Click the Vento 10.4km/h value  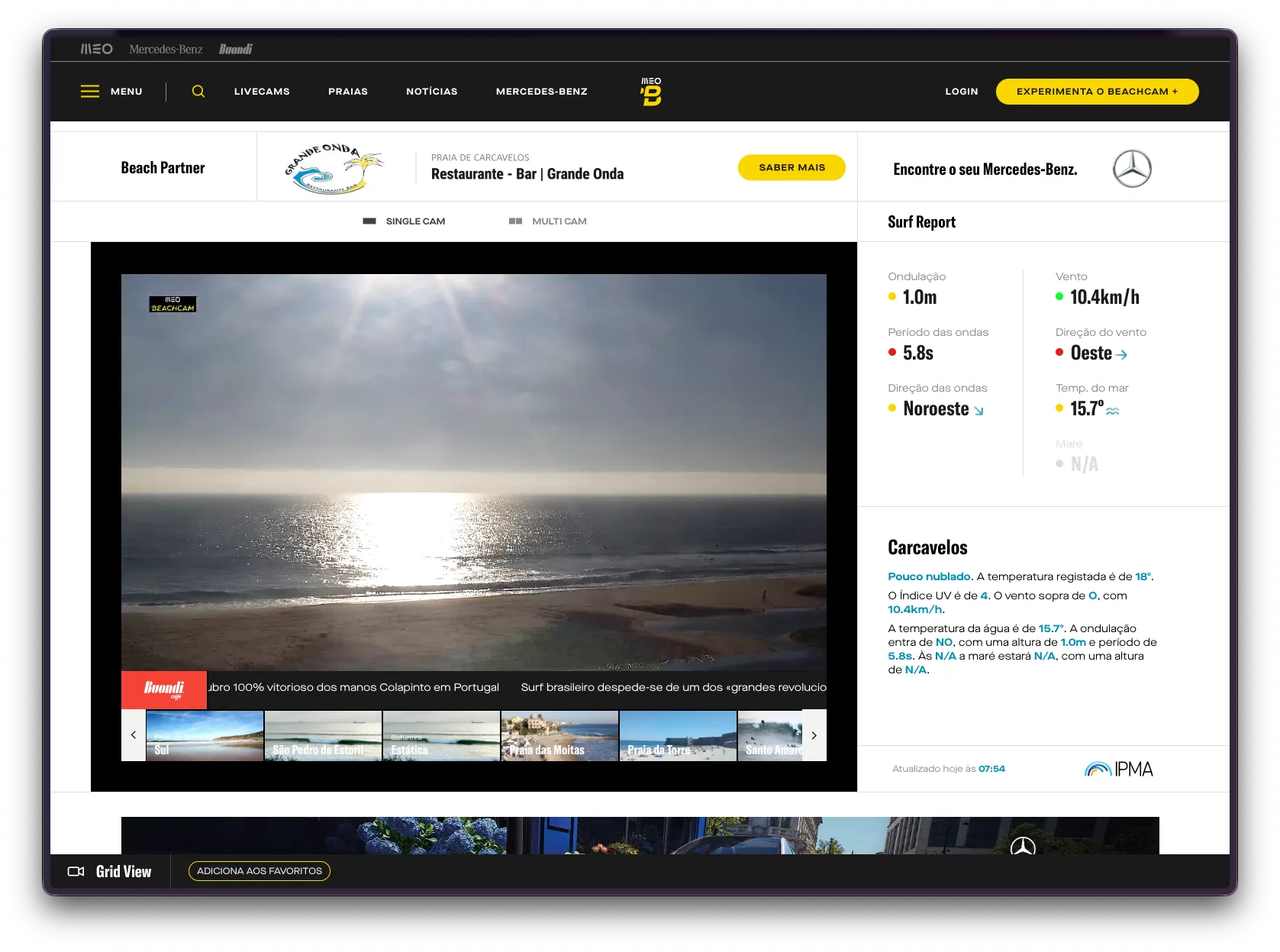[1104, 297]
